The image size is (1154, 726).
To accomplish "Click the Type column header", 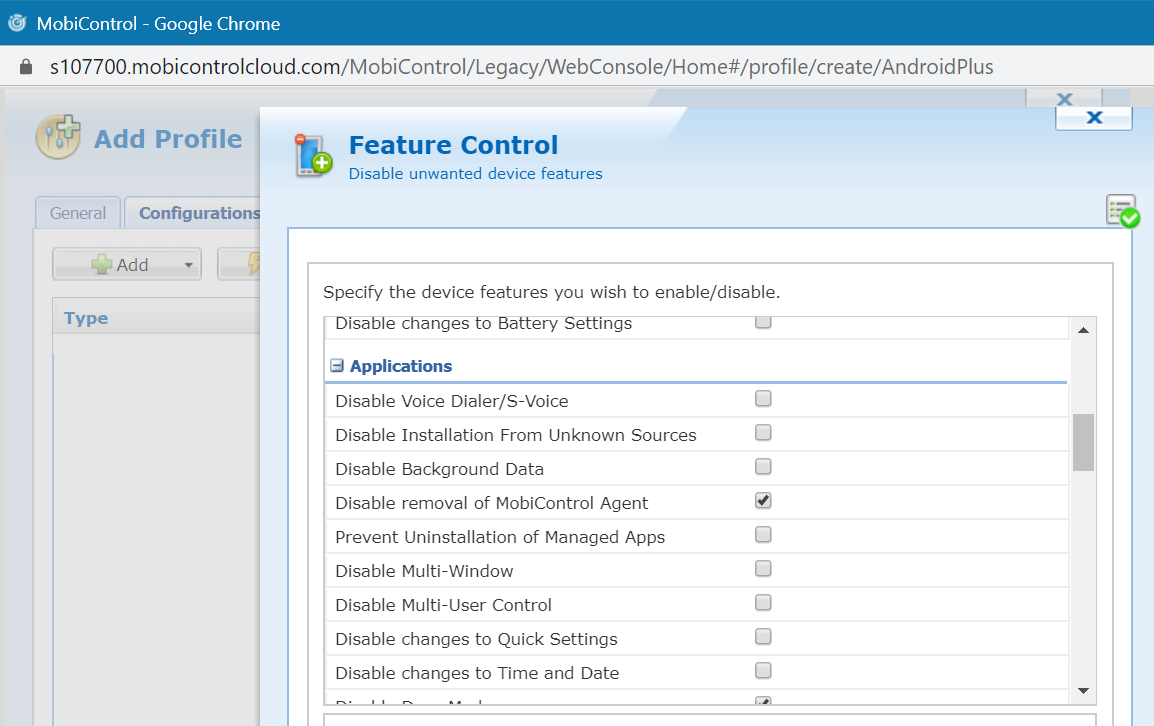I will [x=86, y=318].
